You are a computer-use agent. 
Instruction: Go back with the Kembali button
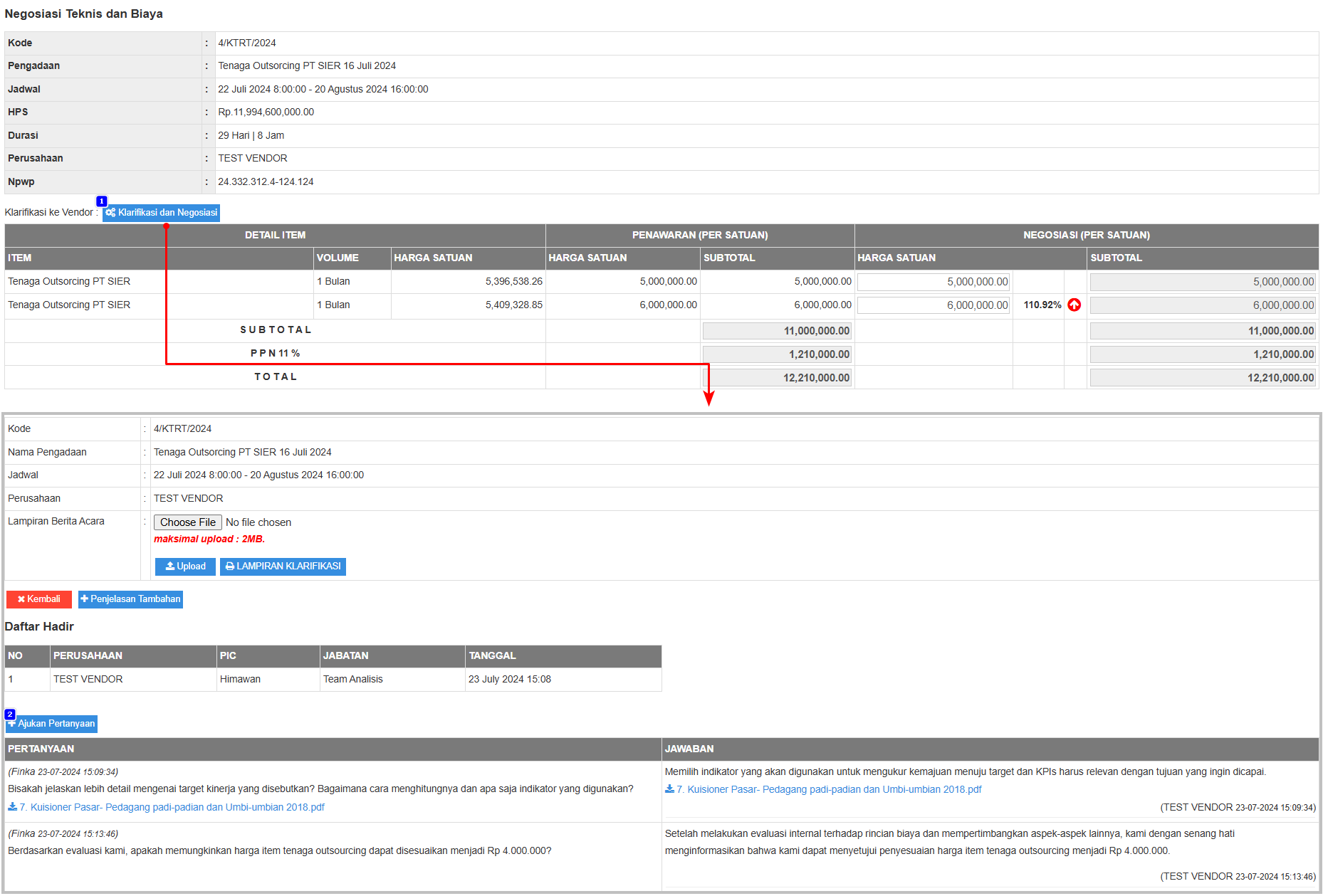(x=39, y=599)
